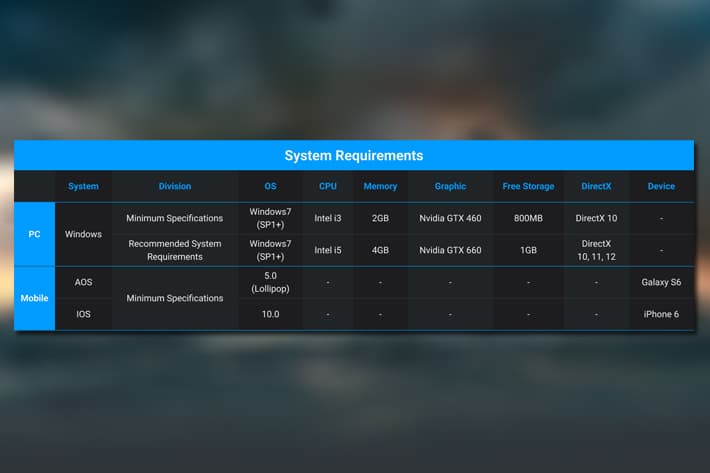This screenshot has width=710, height=473.
Task: Select the "Division" column header
Action: pyautogui.click(x=175, y=186)
